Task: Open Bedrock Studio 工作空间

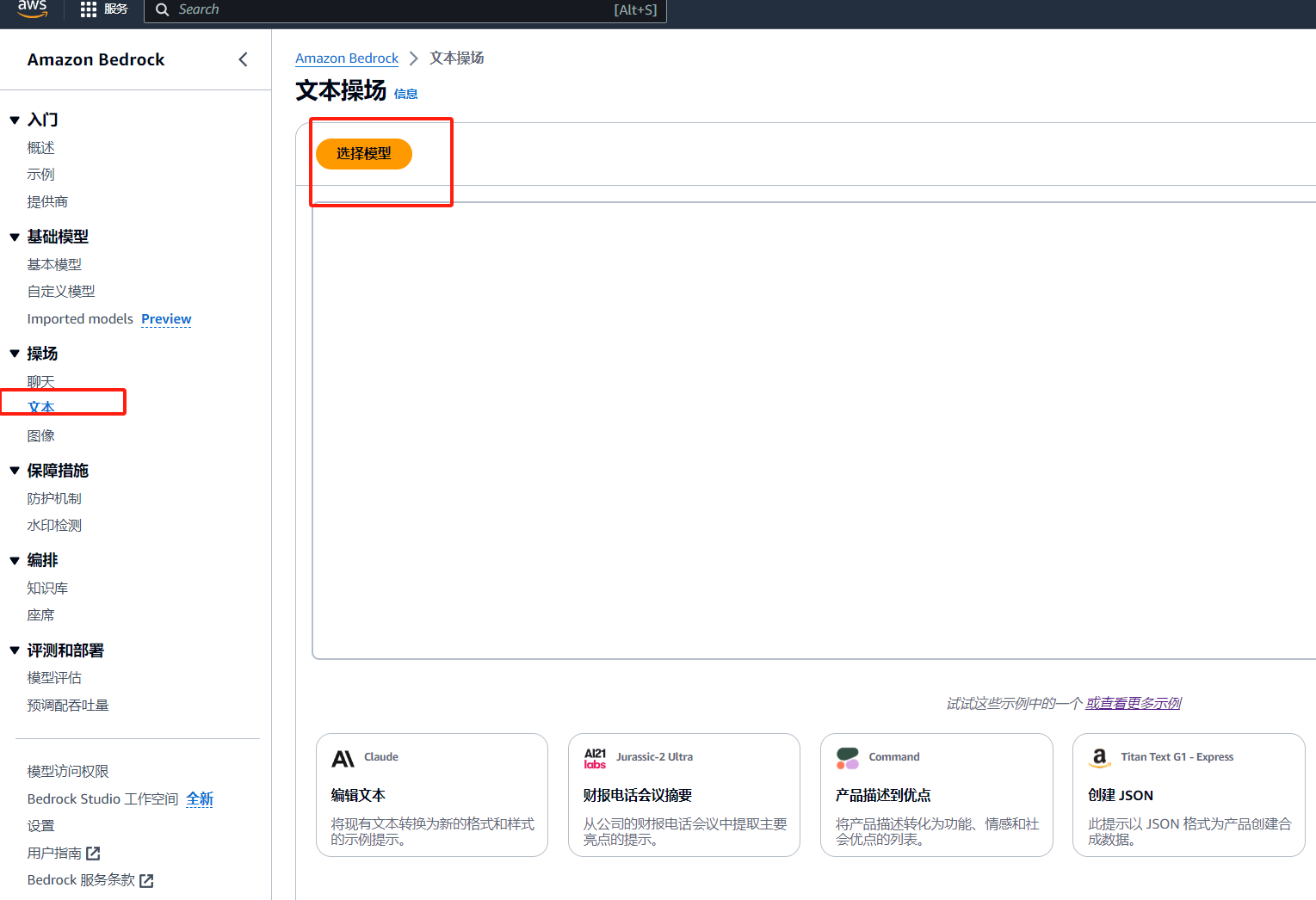Action: [102, 799]
